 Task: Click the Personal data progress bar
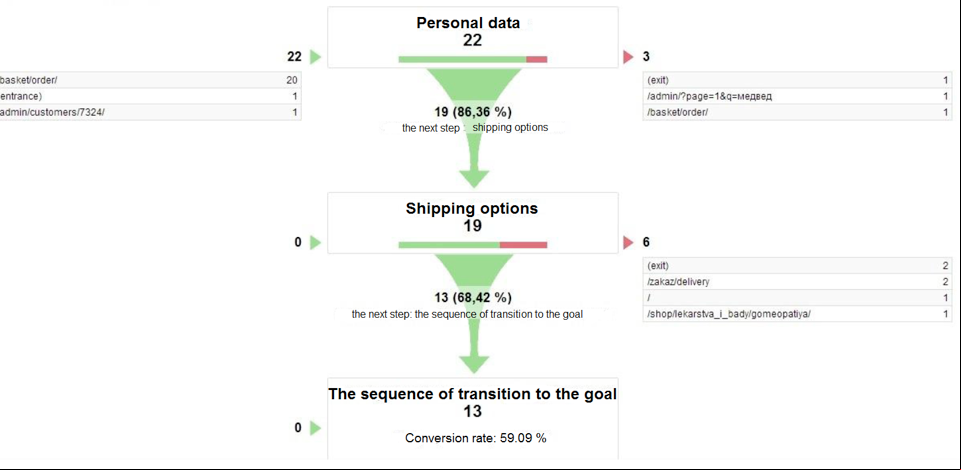tap(473, 59)
